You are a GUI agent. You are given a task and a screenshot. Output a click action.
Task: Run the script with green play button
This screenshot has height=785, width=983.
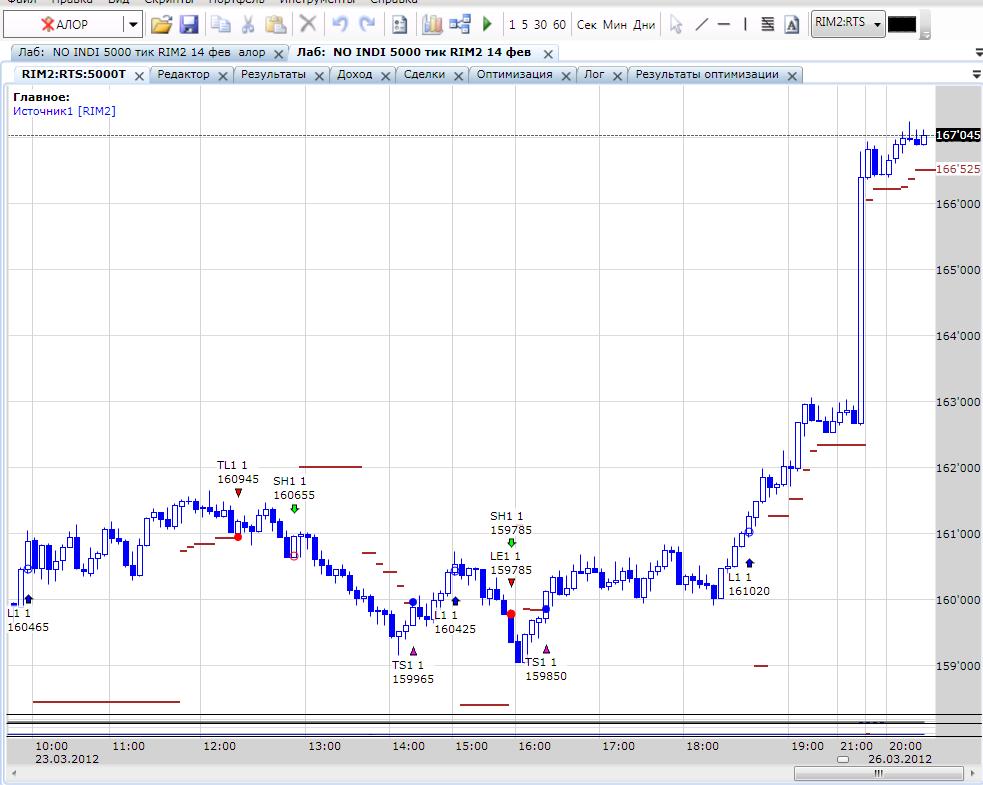click(x=487, y=25)
